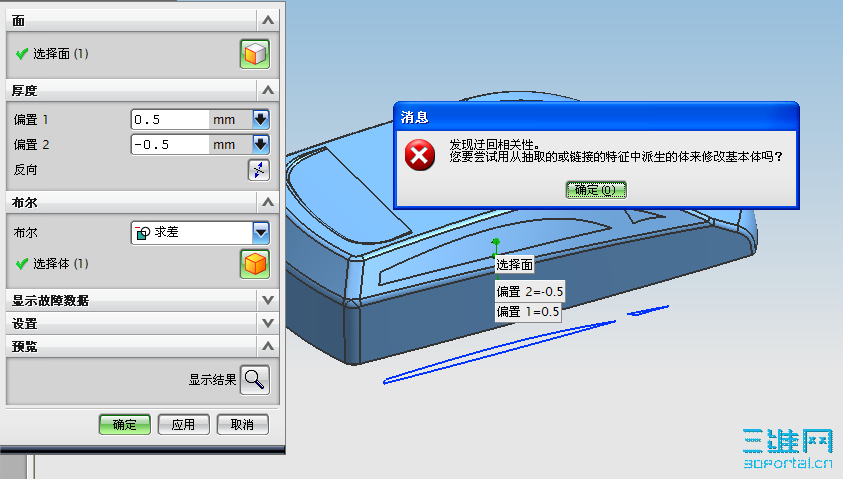Click the 消息 dialog title bar
843x479 pixels.
click(596, 117)
